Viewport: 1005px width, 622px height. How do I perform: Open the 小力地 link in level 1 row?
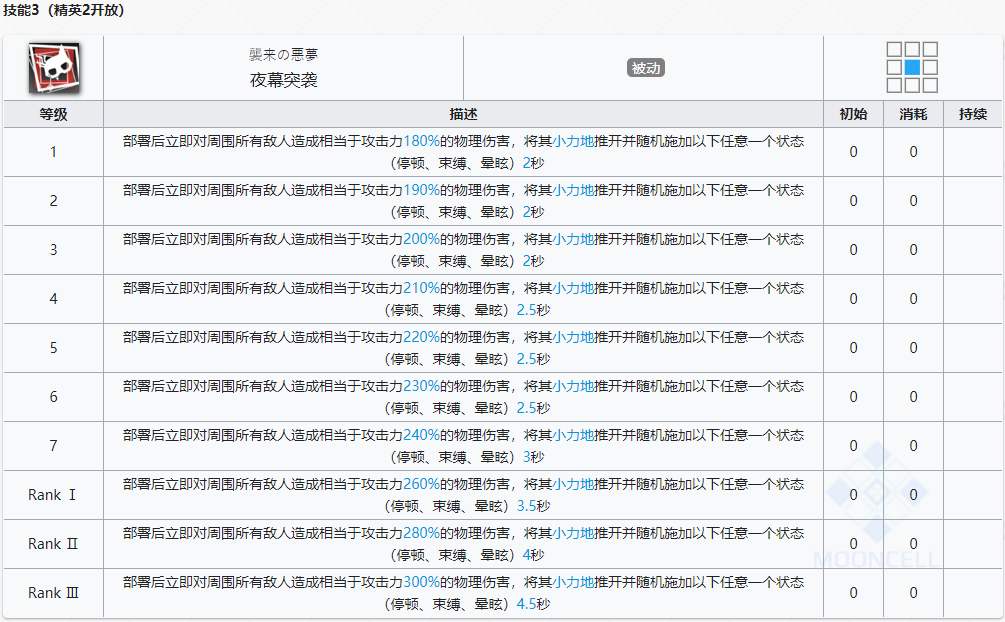point(574,141)
